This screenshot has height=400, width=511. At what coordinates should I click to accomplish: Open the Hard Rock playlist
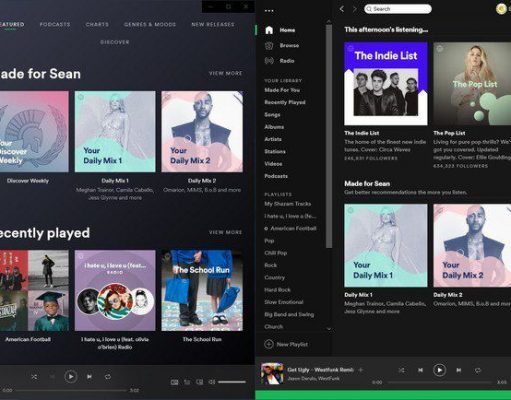point(277,290)
